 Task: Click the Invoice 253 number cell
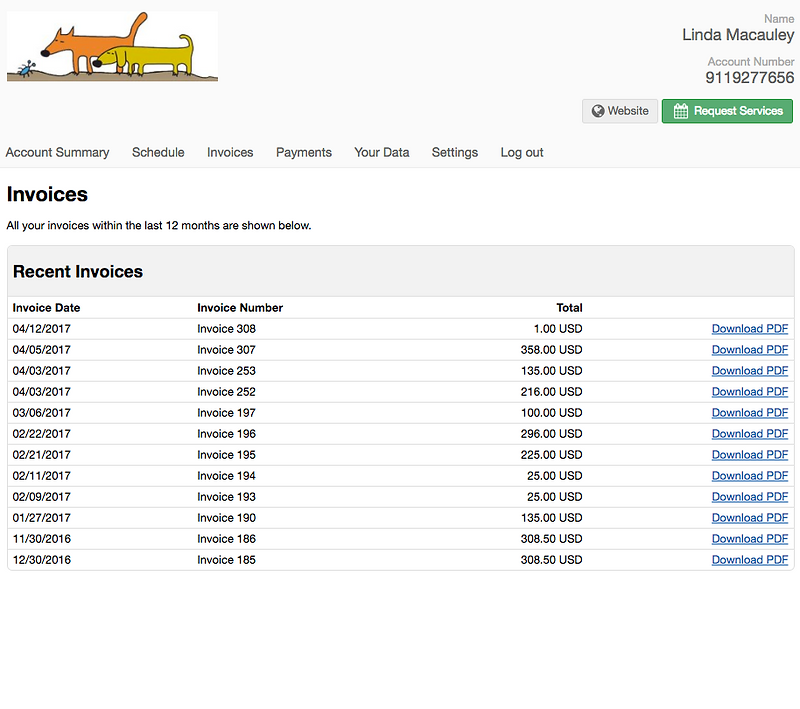227,371
